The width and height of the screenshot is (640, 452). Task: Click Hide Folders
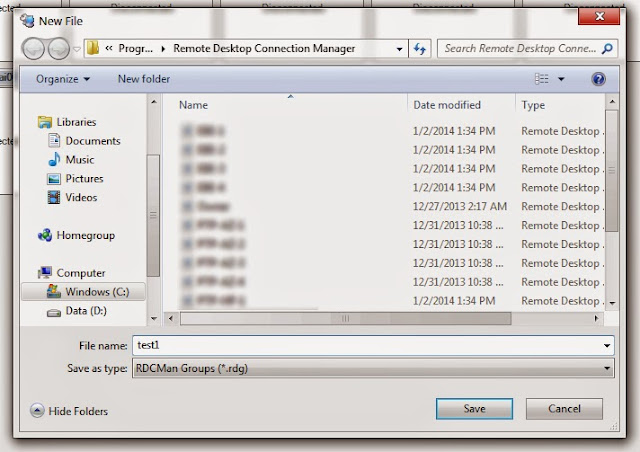coord(78,411)
